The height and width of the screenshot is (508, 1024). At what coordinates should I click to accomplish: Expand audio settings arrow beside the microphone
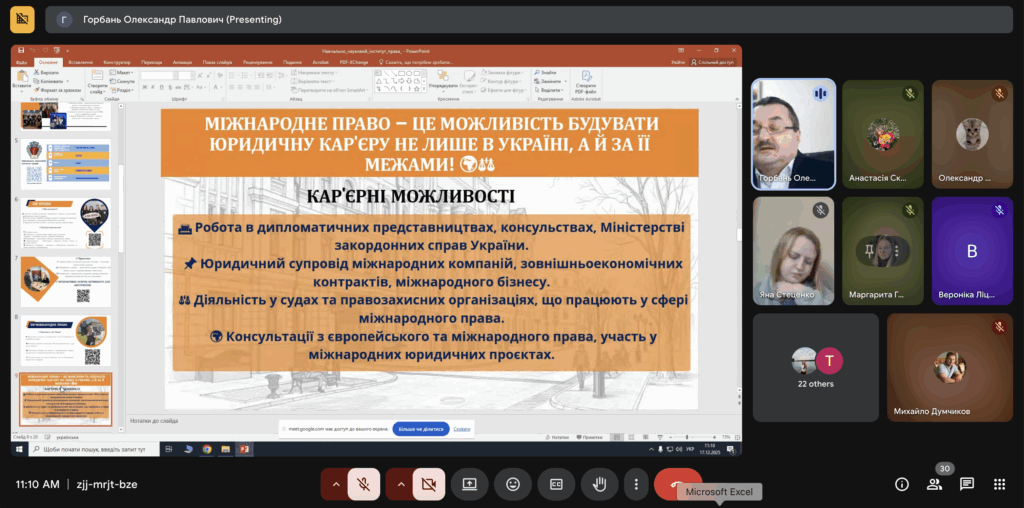(335, 484)
